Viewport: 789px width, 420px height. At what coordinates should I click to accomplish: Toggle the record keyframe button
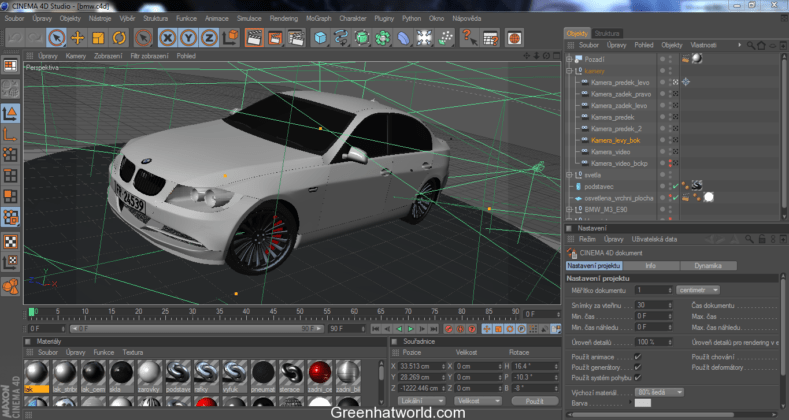click(x=448, y=329)
